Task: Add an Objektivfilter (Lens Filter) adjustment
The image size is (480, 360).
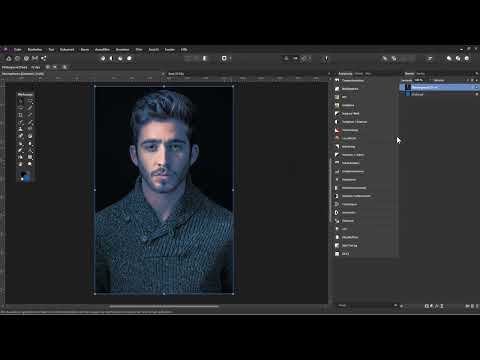Action: [365, 237]
